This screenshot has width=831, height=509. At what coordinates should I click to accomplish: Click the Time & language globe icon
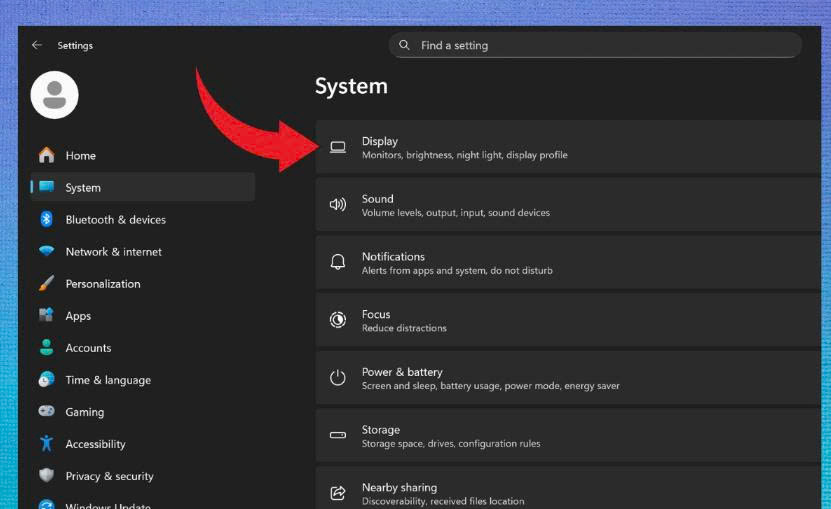point(47,379)
